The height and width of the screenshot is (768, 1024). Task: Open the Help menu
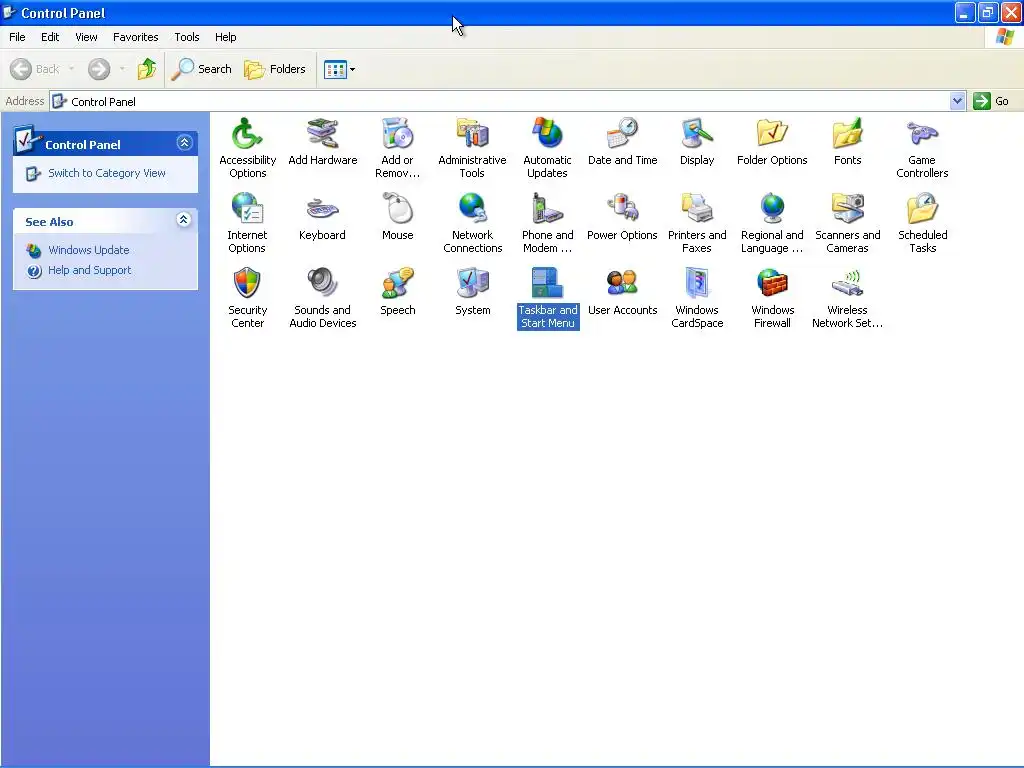tap(225, 37)
